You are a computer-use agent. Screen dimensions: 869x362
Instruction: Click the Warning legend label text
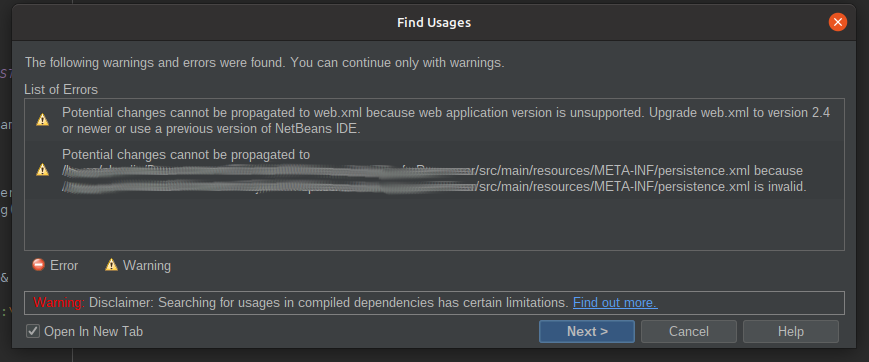click(147, 266)
